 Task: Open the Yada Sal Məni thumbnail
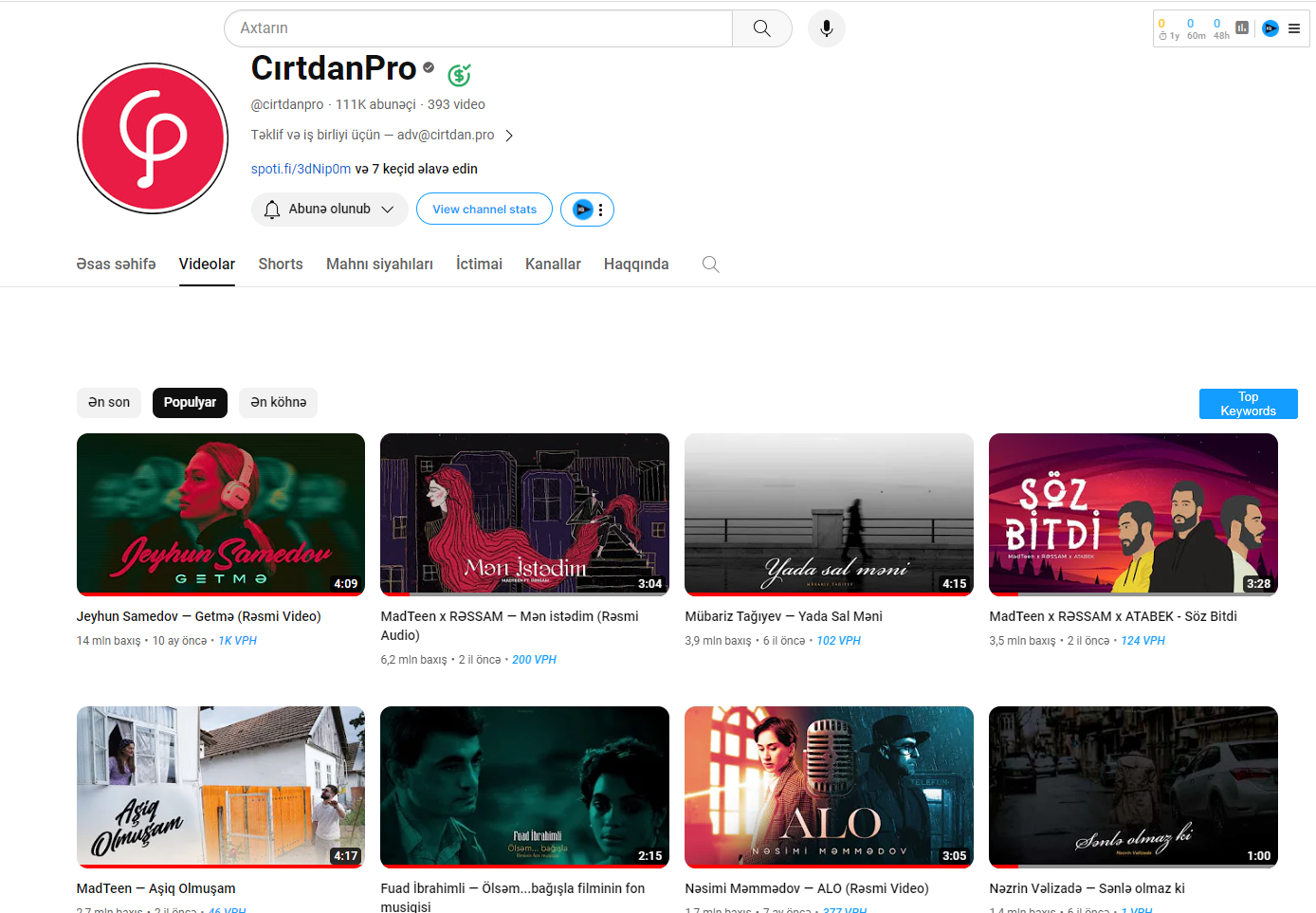coord(829,515)
